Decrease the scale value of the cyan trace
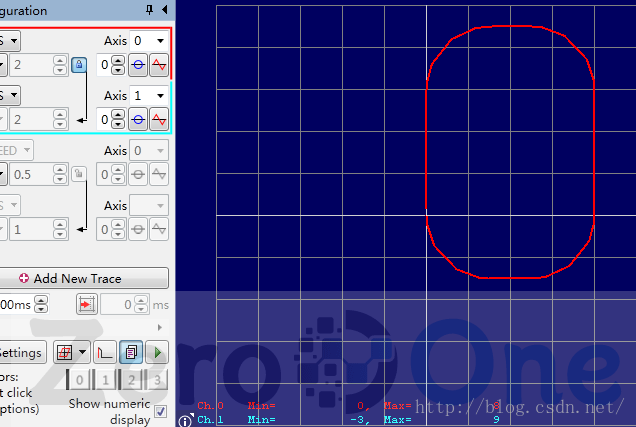 (60, 124)
